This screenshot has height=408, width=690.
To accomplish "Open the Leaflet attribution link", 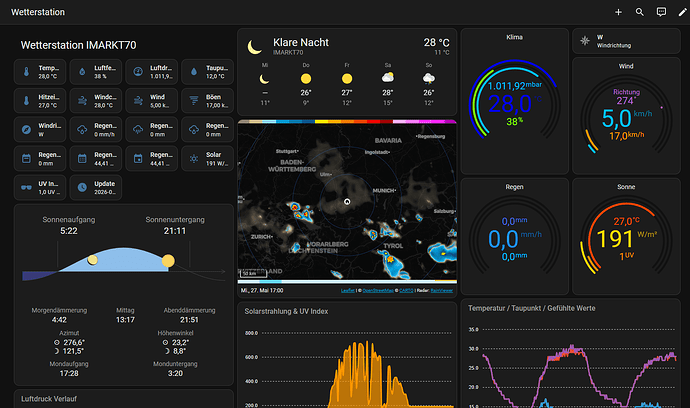I will [x=348, y=290].
